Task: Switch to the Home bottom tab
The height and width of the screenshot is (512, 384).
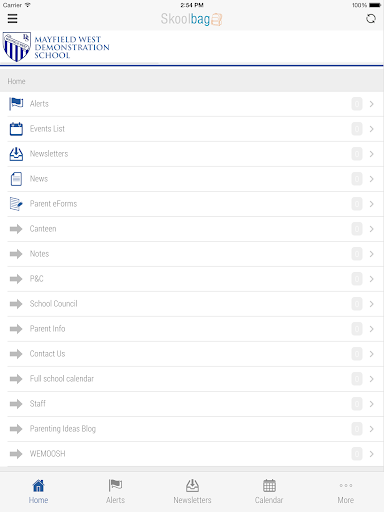Action: point(38,492)
